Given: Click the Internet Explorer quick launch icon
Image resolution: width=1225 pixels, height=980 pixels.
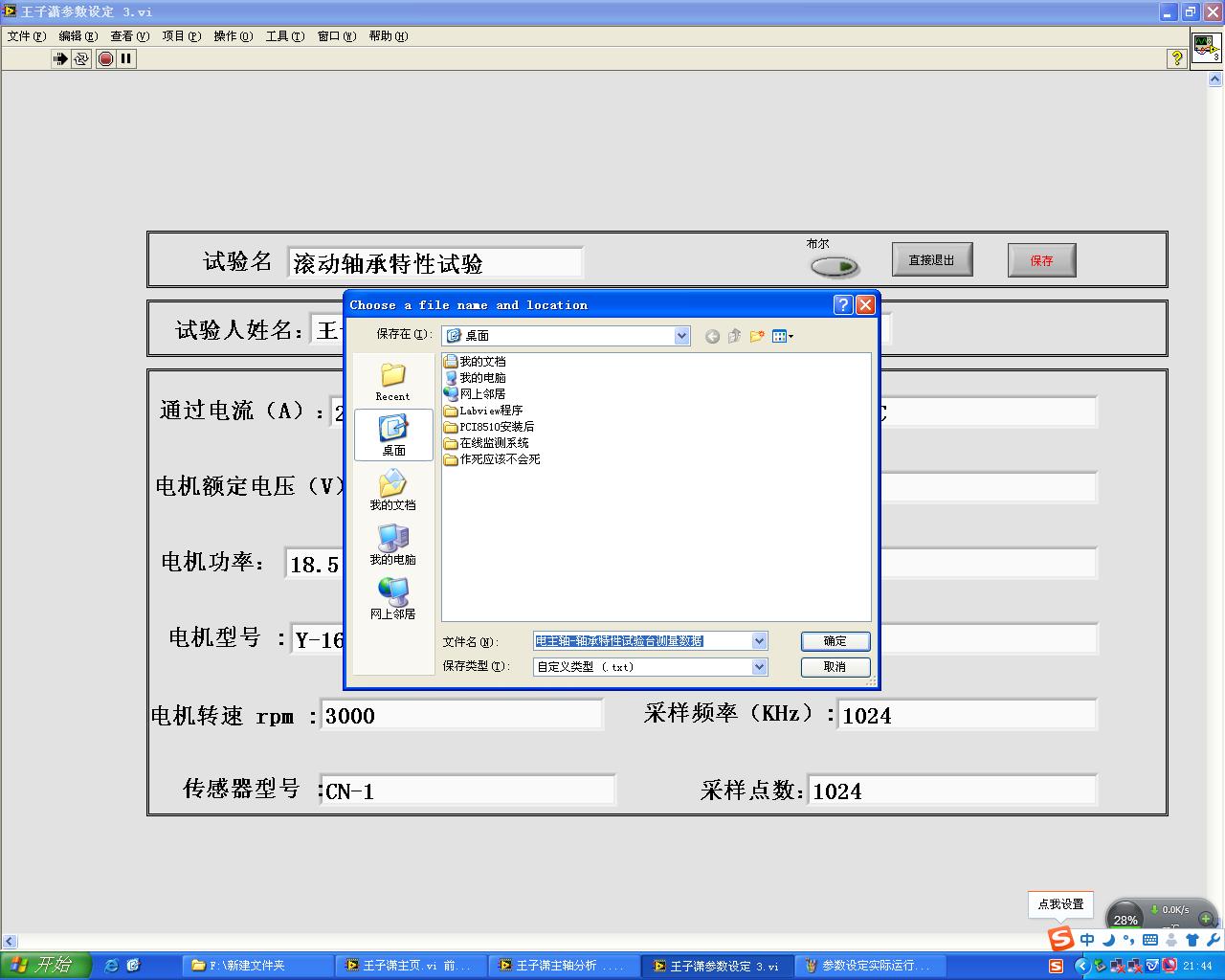Looking at the screenshot, I should [x=111, y=966].
